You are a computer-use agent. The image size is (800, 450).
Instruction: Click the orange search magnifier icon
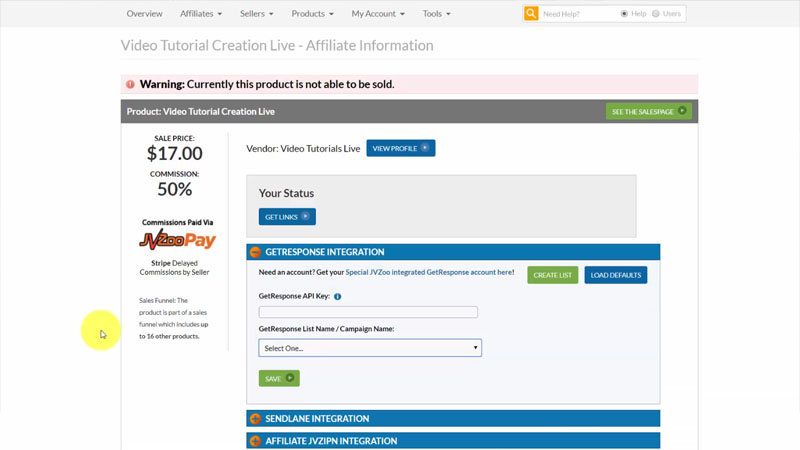tap(531, 14)
